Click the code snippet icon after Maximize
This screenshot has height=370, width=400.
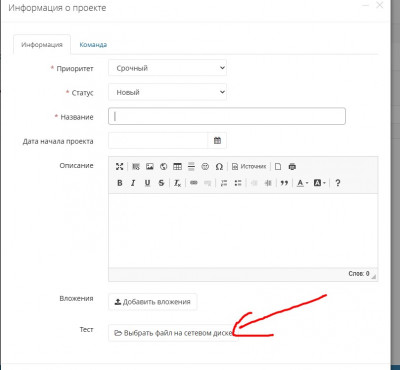[136, 166]
